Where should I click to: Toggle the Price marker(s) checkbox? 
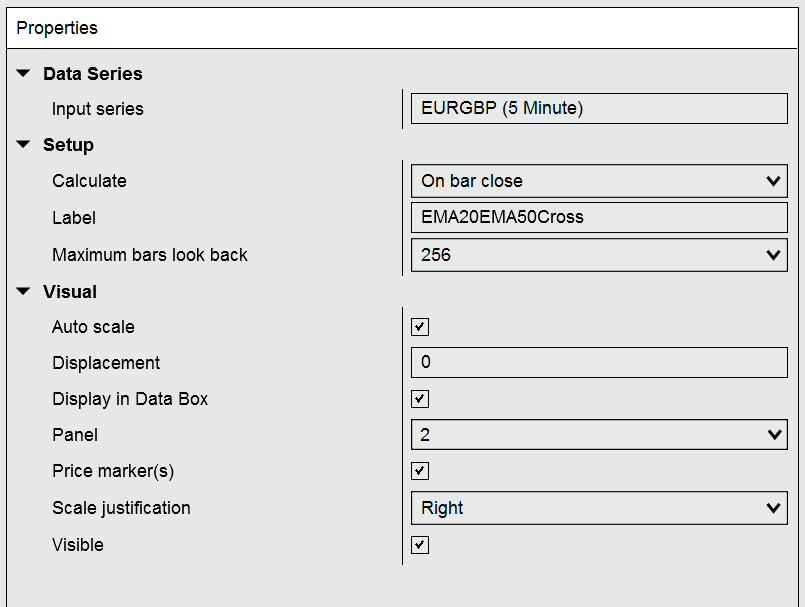tap(420, 471)
